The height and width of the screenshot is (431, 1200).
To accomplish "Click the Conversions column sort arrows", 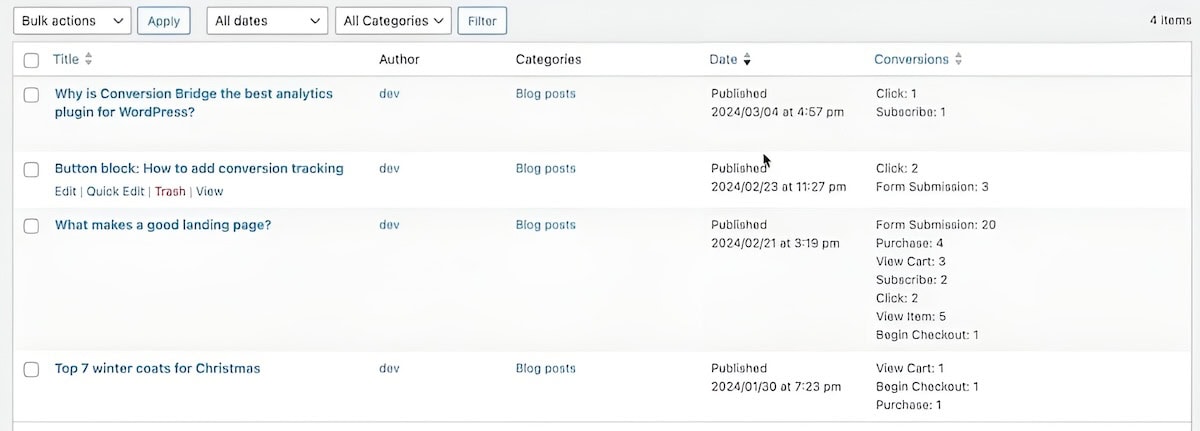I will pos(958,59).
